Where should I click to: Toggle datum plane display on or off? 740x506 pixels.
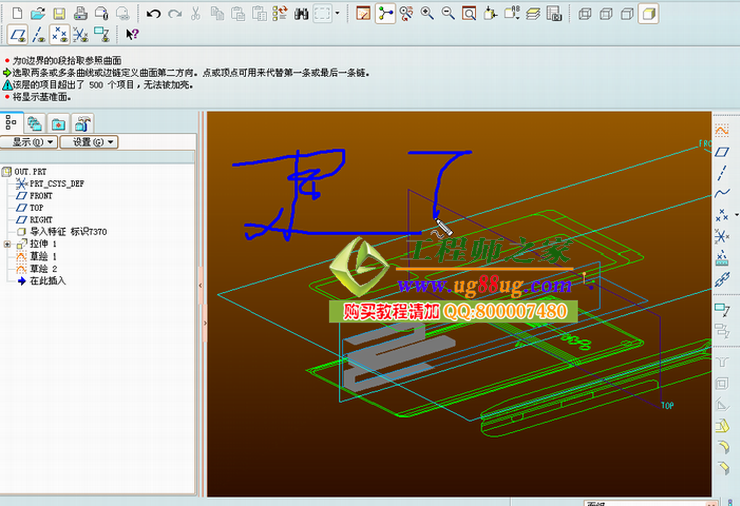tap(17, 34)
